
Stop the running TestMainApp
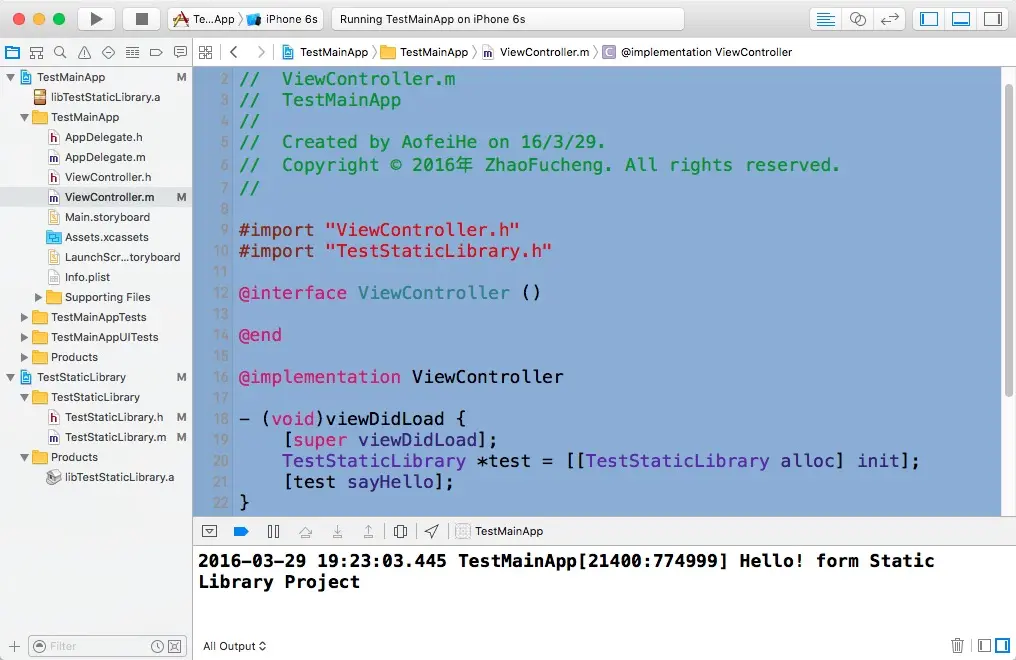pyautogui.click(x=141, y=19)
